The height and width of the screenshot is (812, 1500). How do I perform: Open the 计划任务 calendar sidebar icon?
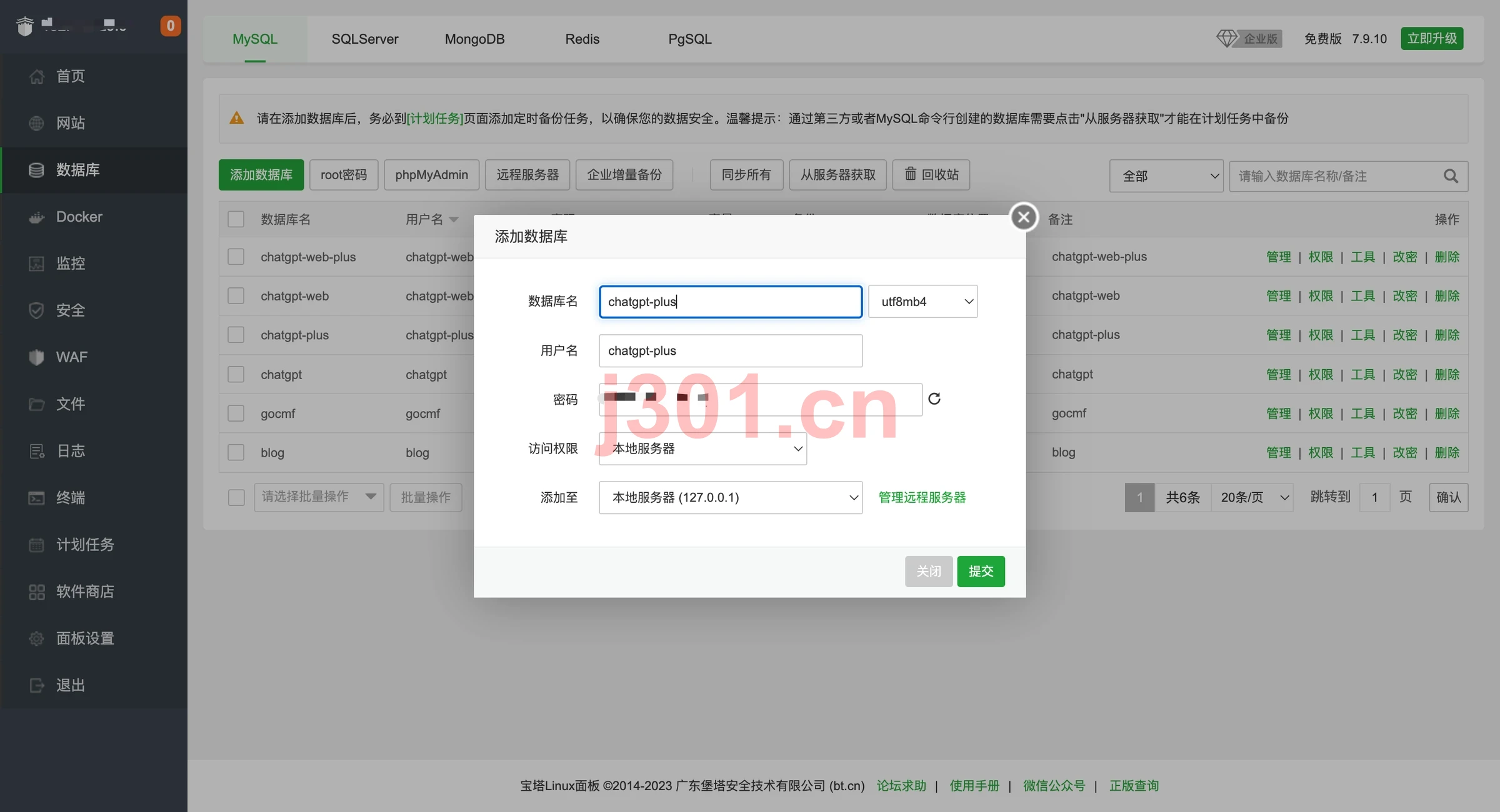[36, 545]
